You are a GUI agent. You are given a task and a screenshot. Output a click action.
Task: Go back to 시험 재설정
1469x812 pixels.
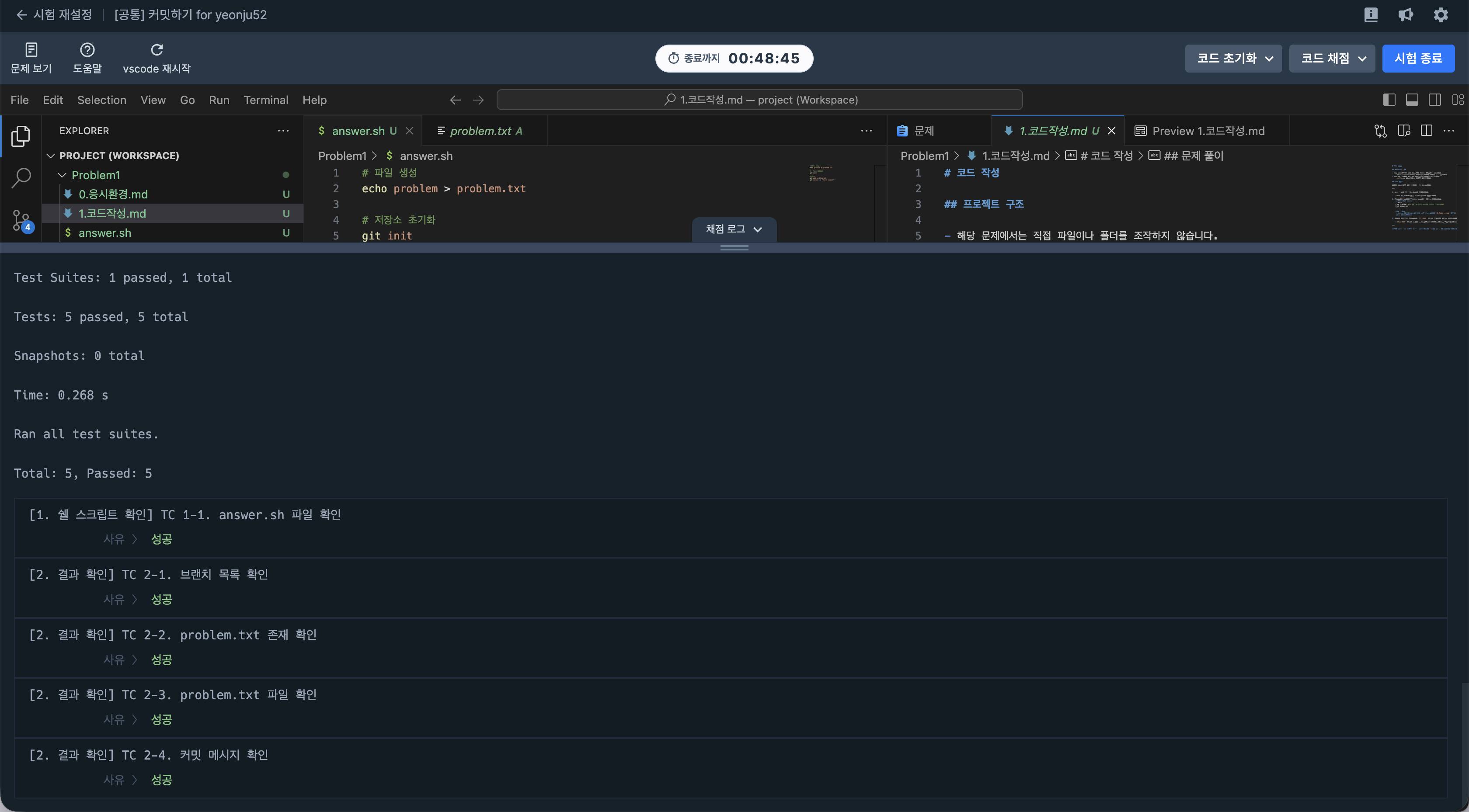coord(55,15)
